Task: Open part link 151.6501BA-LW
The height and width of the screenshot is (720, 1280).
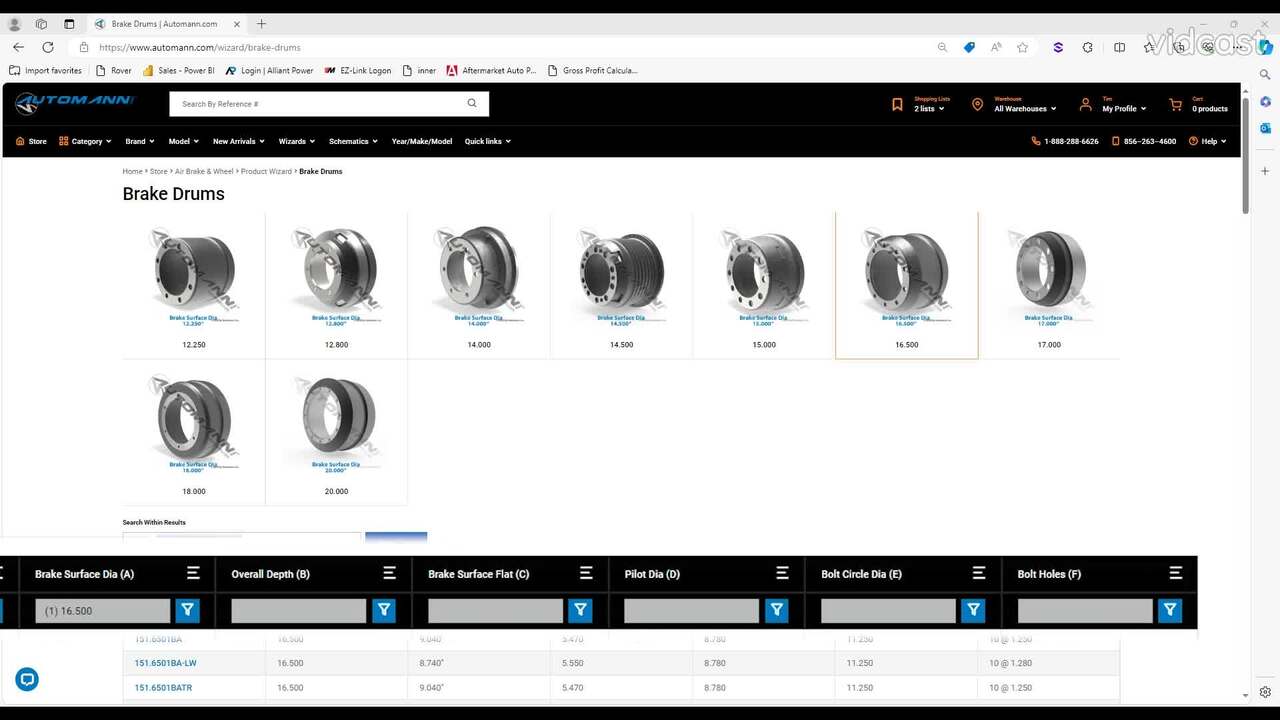Action: tap(165, 663)
